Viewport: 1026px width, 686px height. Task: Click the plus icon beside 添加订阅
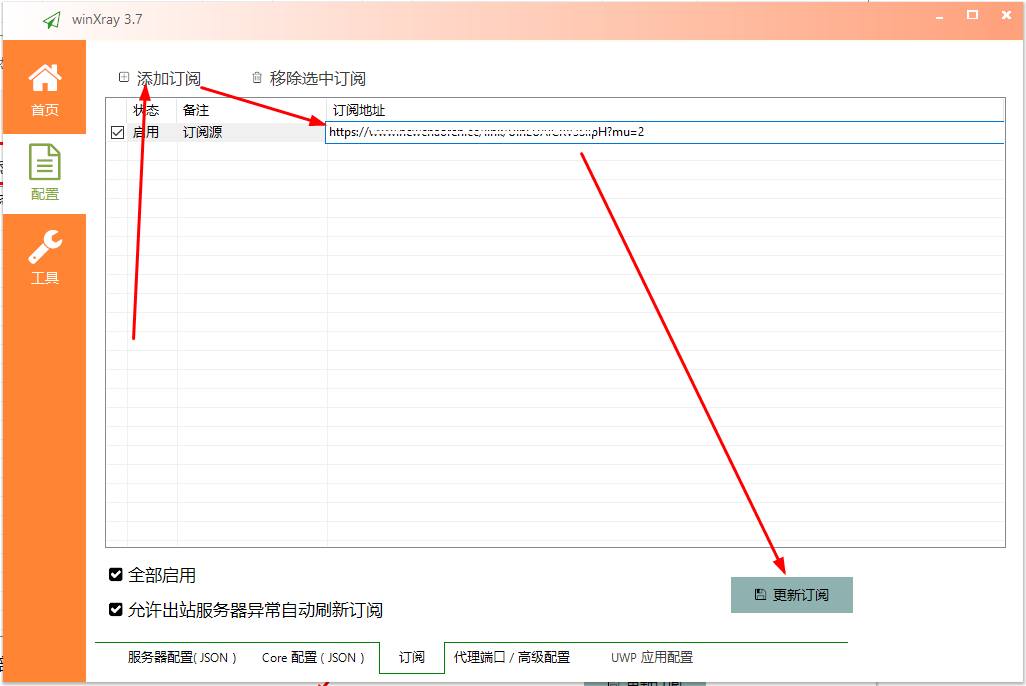tap(124, 77)
